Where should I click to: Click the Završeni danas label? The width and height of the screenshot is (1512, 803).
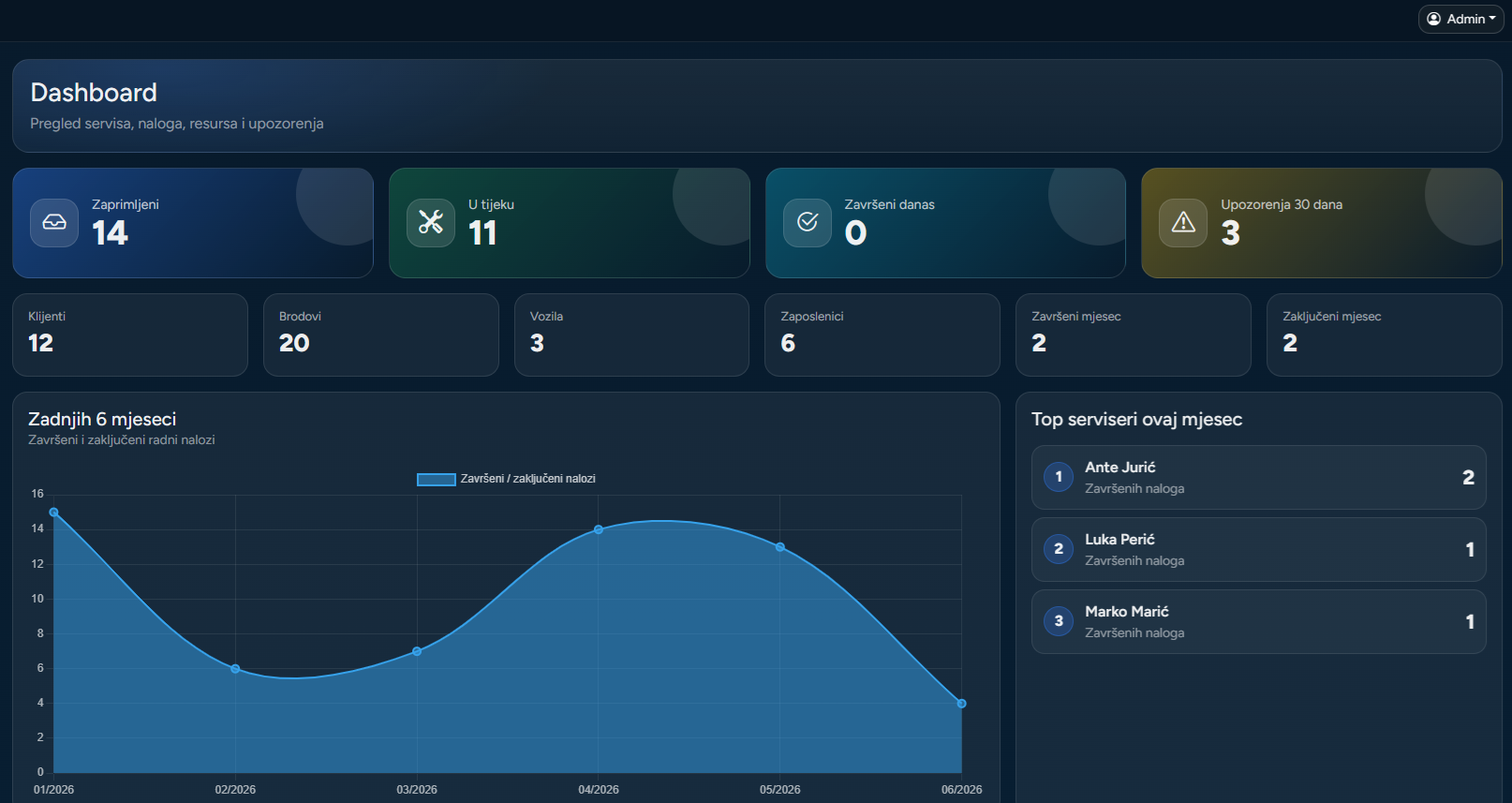[890, 204]
